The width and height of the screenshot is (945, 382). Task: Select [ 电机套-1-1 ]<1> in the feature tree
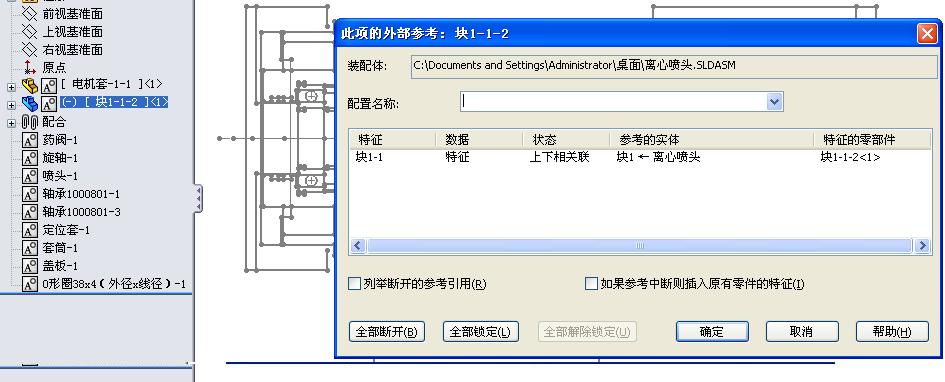111,85
